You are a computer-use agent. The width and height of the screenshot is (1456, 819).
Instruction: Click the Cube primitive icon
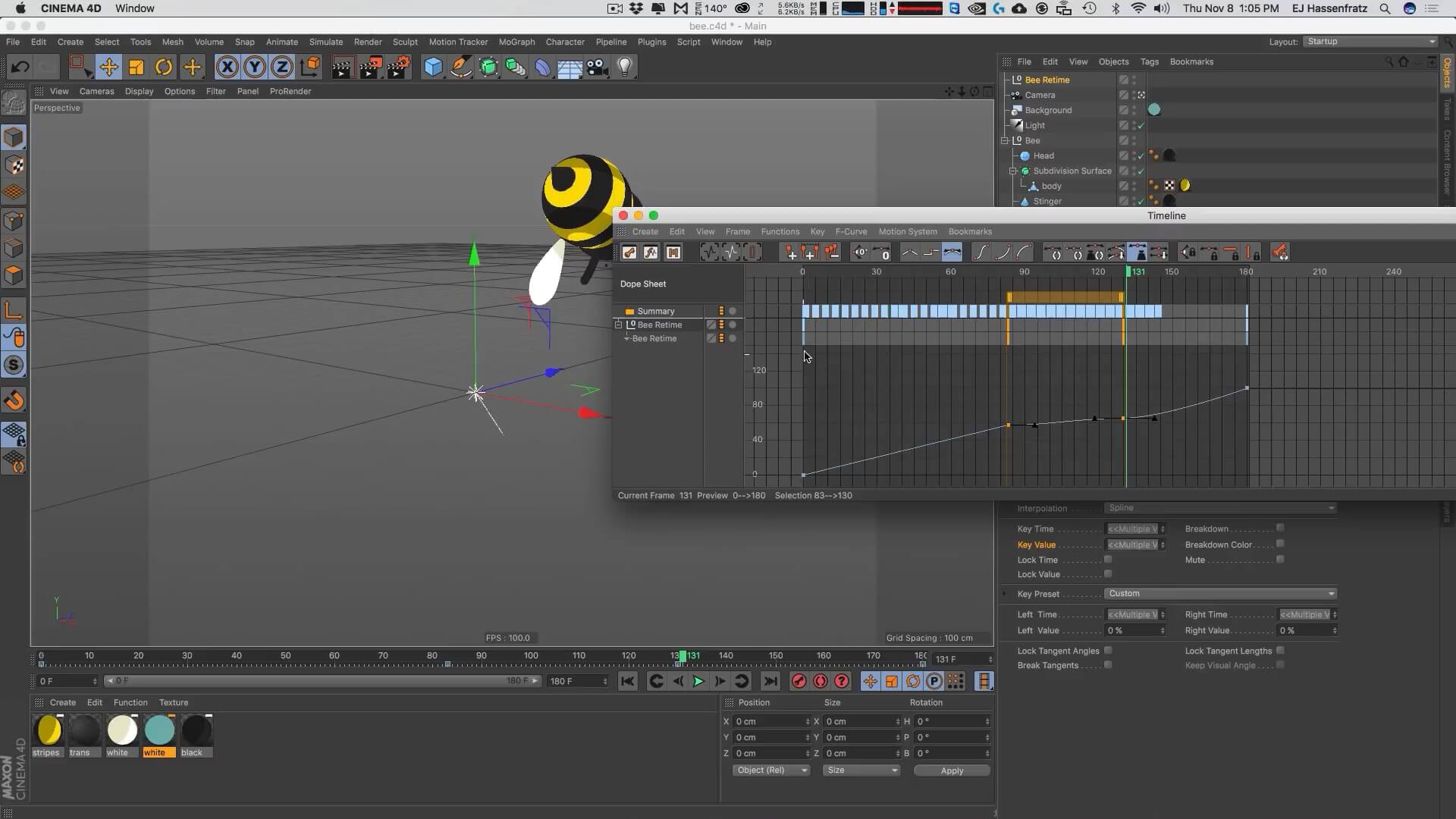[433, 67]
